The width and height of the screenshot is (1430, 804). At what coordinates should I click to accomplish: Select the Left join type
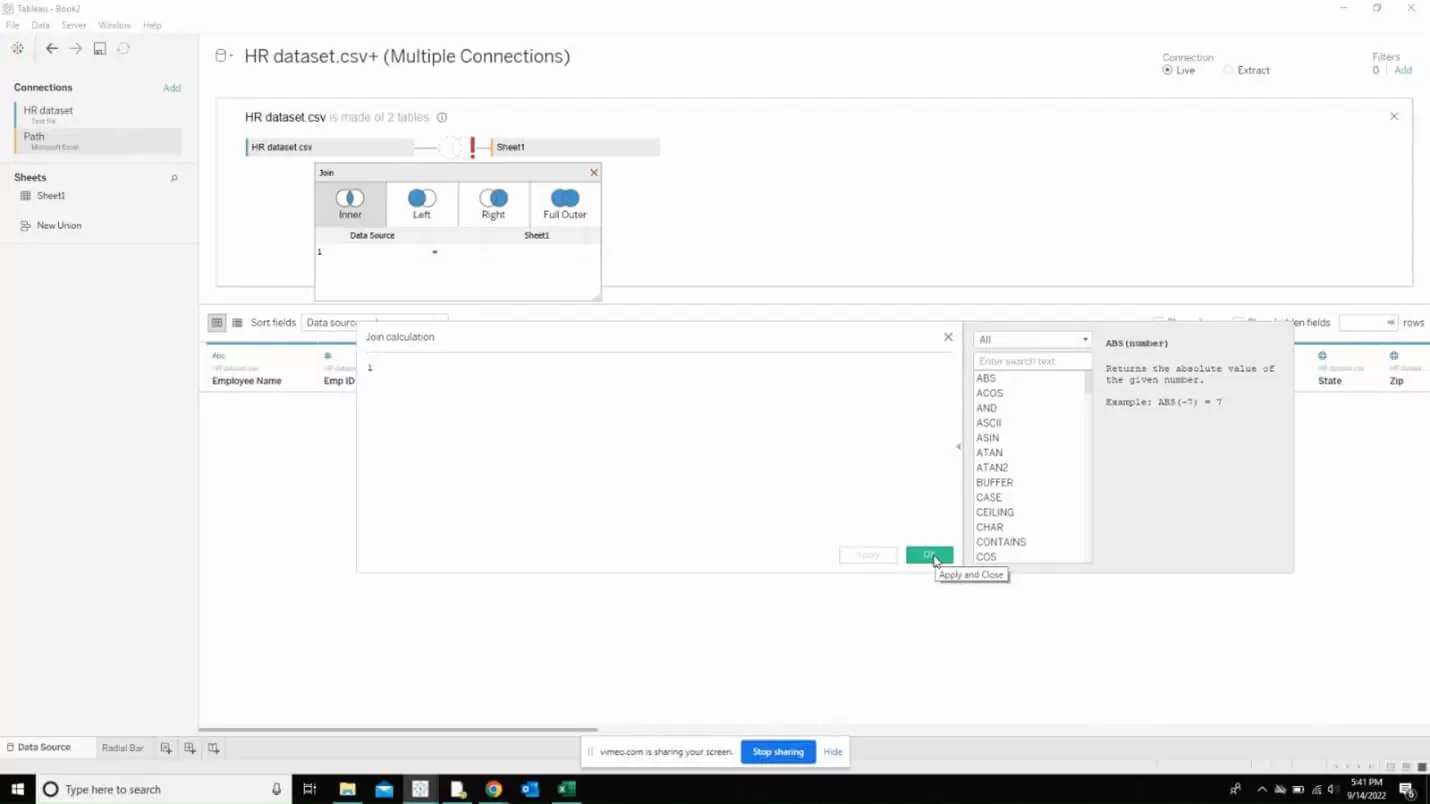coord(422,204)
